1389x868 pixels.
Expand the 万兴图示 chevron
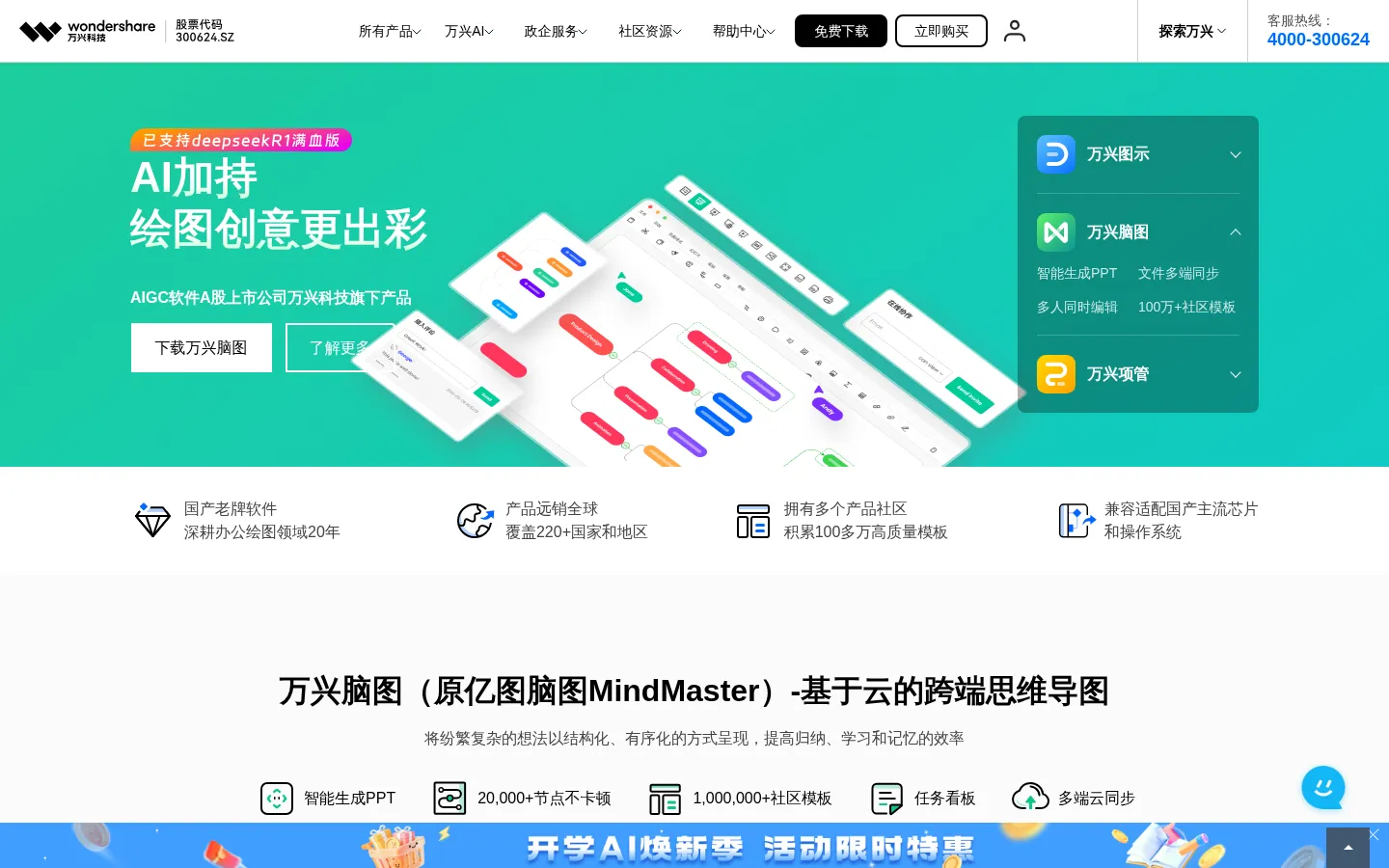(x=1236, y=154)
